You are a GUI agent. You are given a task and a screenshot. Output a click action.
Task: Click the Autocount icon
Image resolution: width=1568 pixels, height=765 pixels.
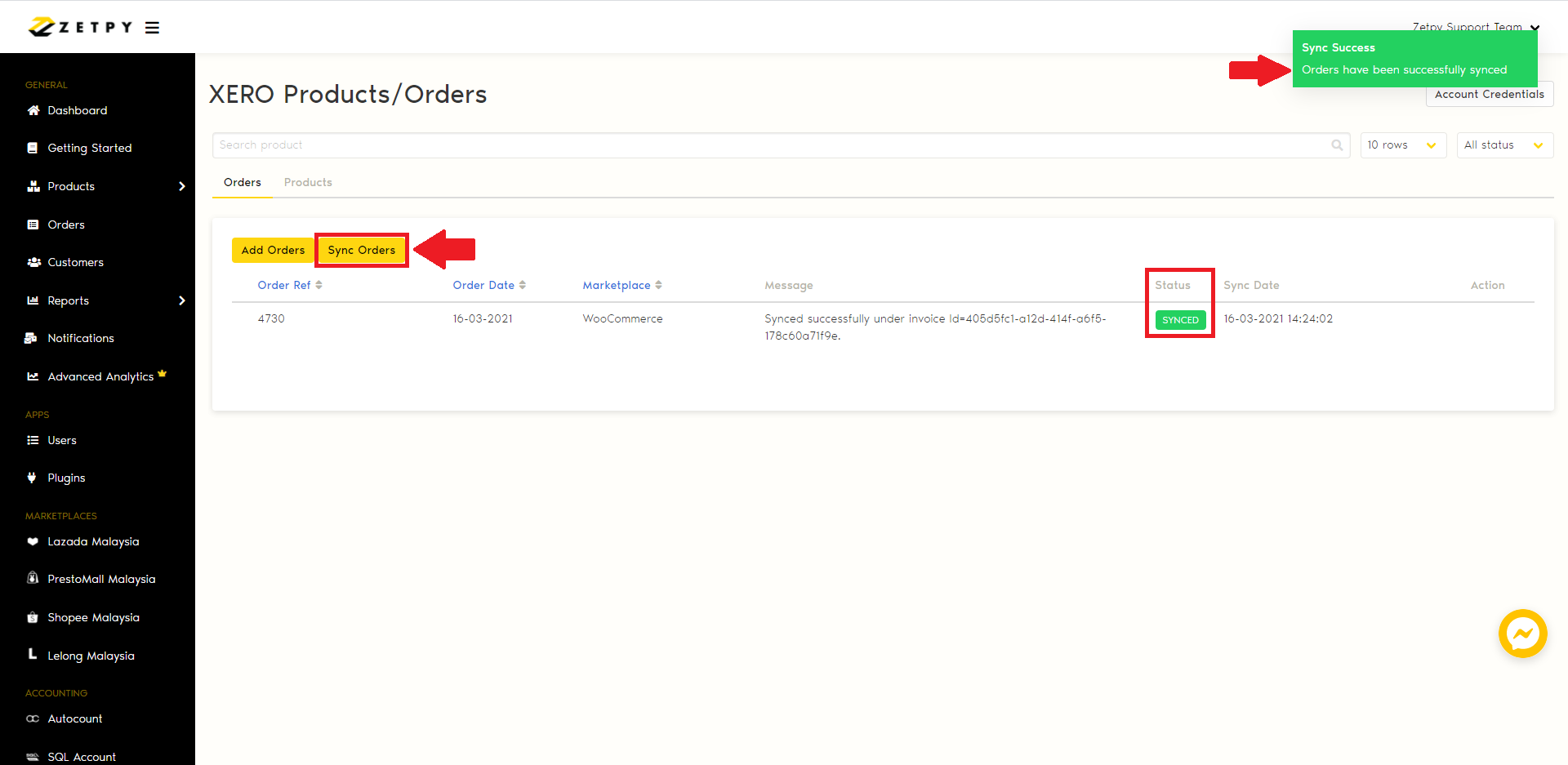(x=33, y=718)
